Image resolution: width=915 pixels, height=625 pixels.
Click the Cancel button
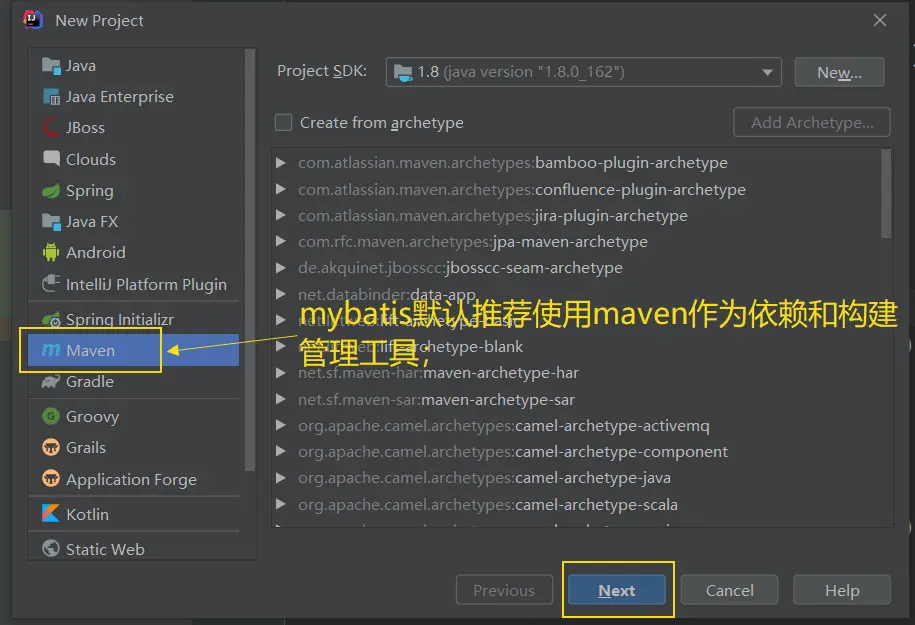pos(729,590)
